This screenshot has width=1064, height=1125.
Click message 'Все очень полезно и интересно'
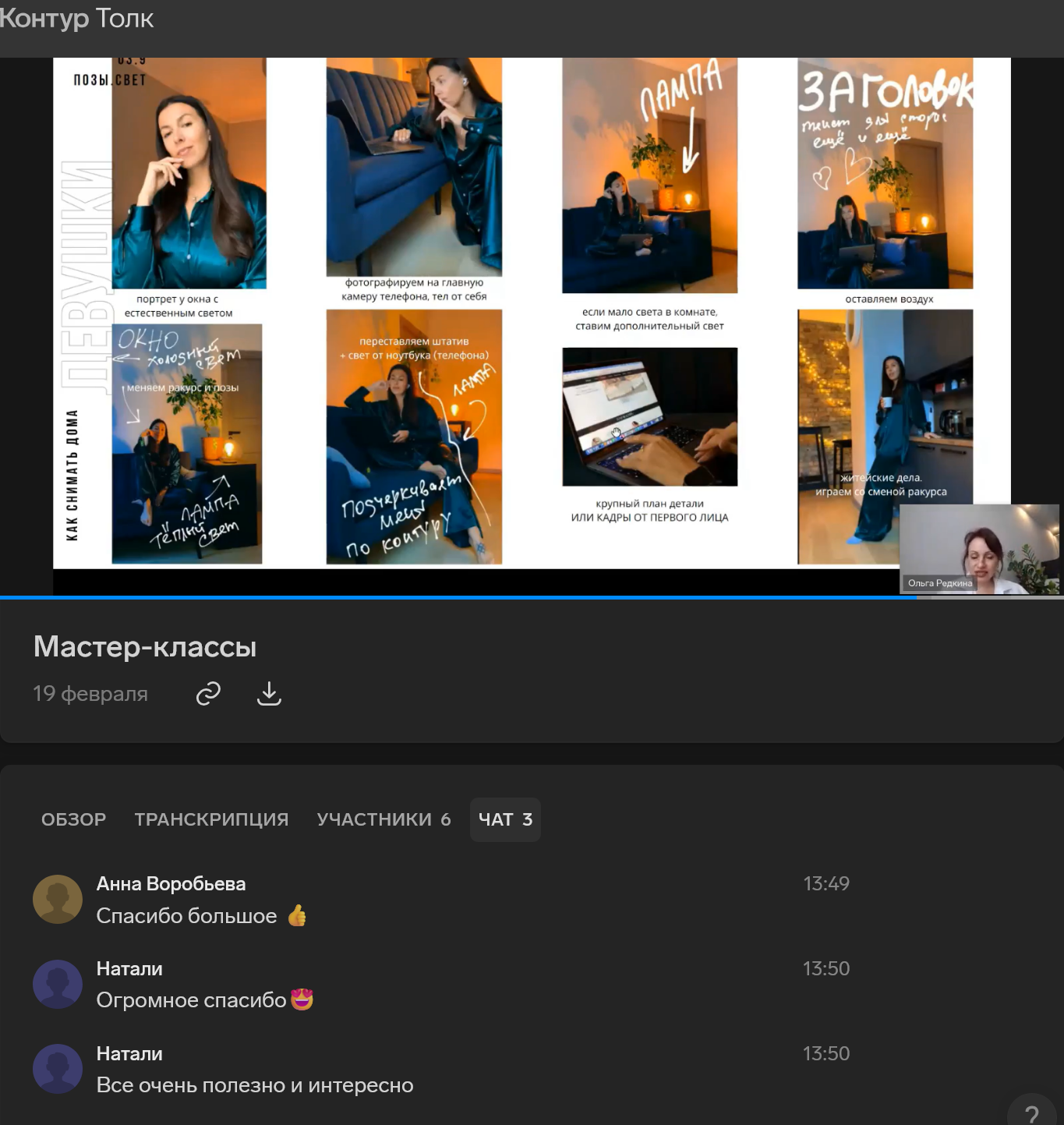[255, 1085]
